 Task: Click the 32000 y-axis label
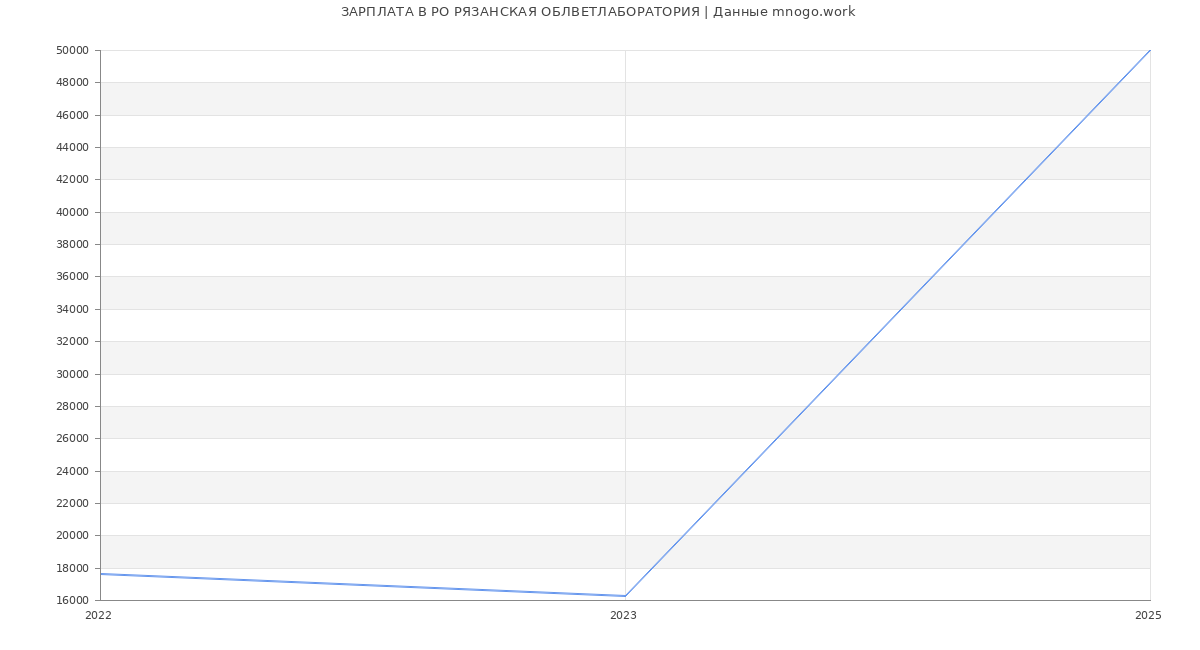tap(73, 341)
